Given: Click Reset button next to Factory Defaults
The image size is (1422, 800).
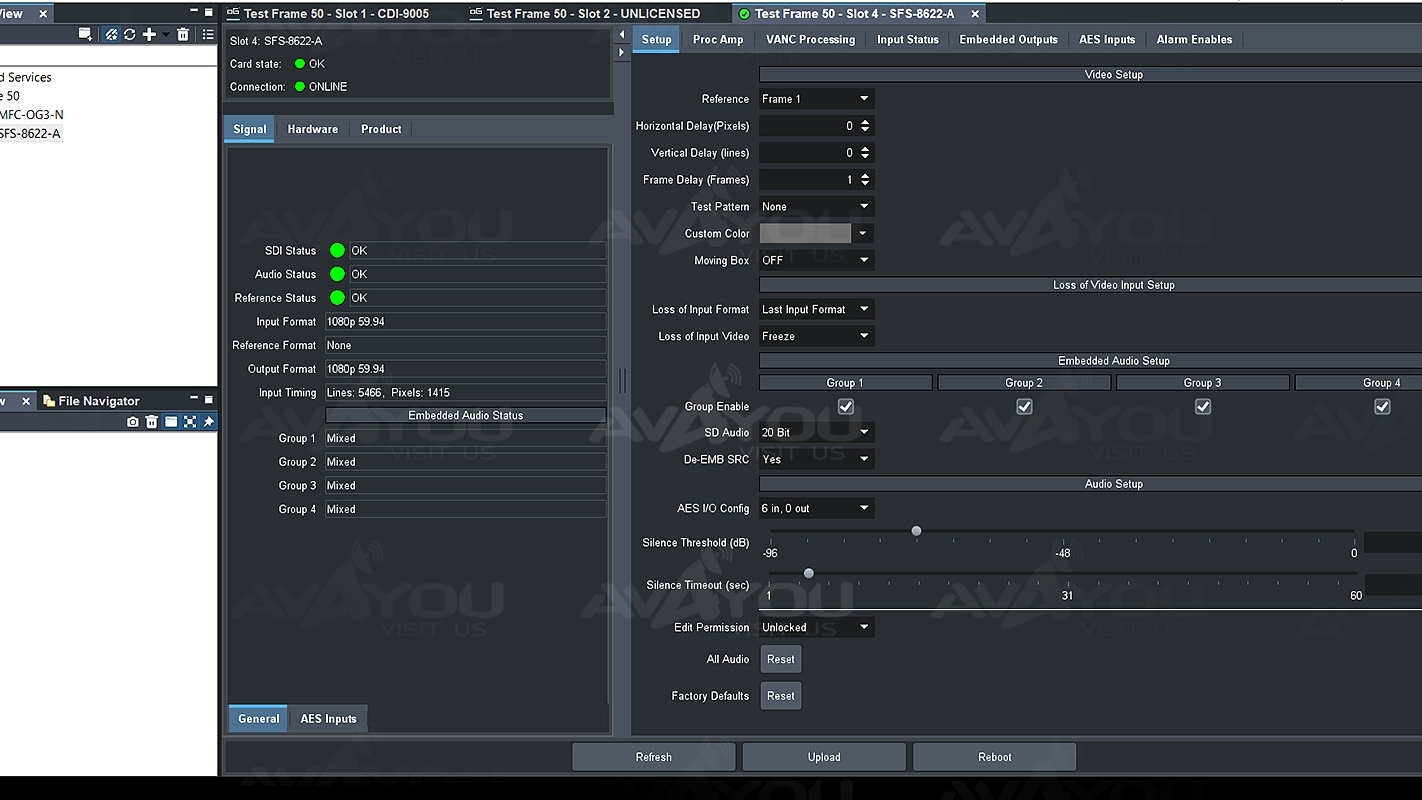Looking at the screenshot, I should 780,696.
